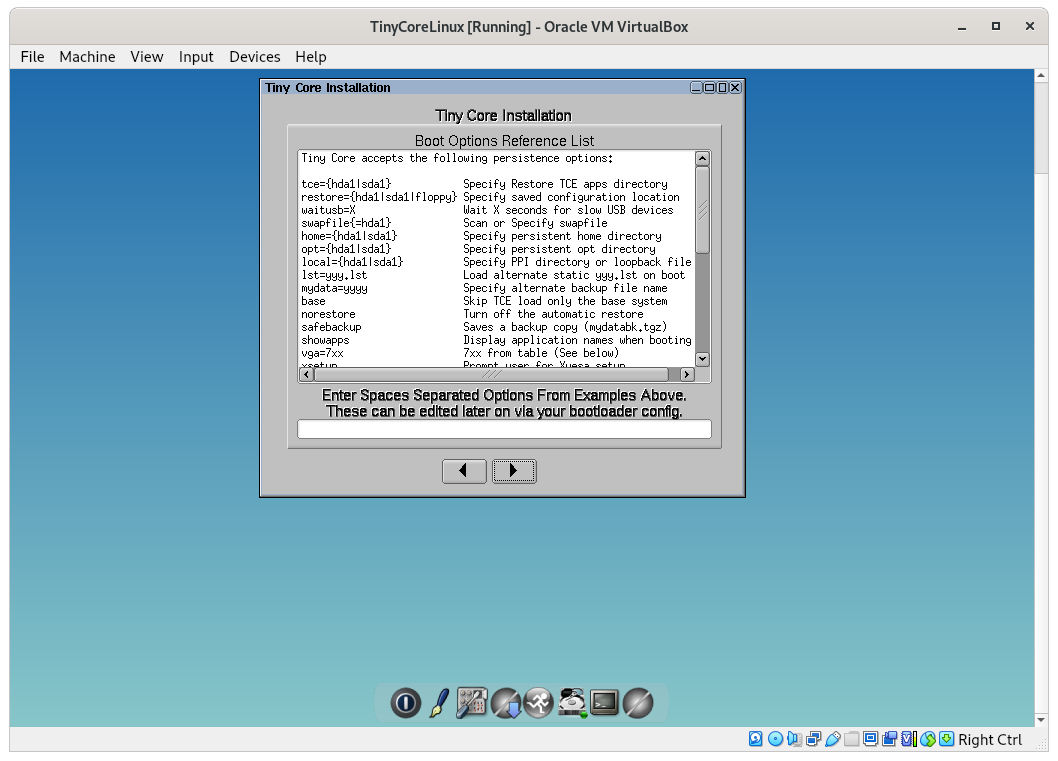
Task: Open the Apps icon with blue down arrow
Action: click(506, 703)
